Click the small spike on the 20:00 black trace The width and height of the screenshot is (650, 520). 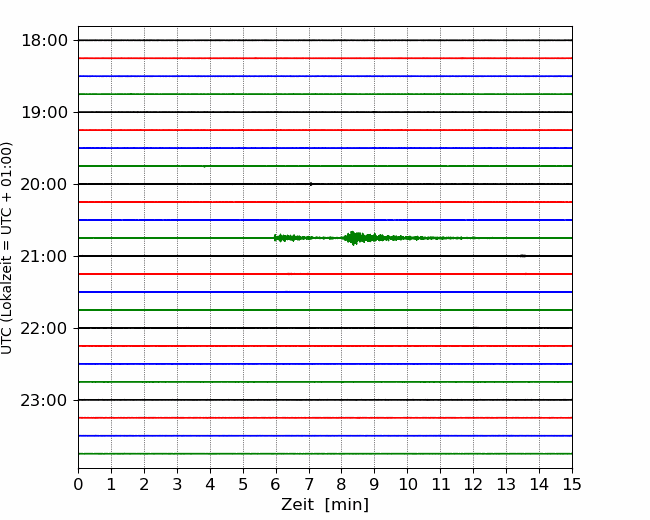(x=311, y=184)
